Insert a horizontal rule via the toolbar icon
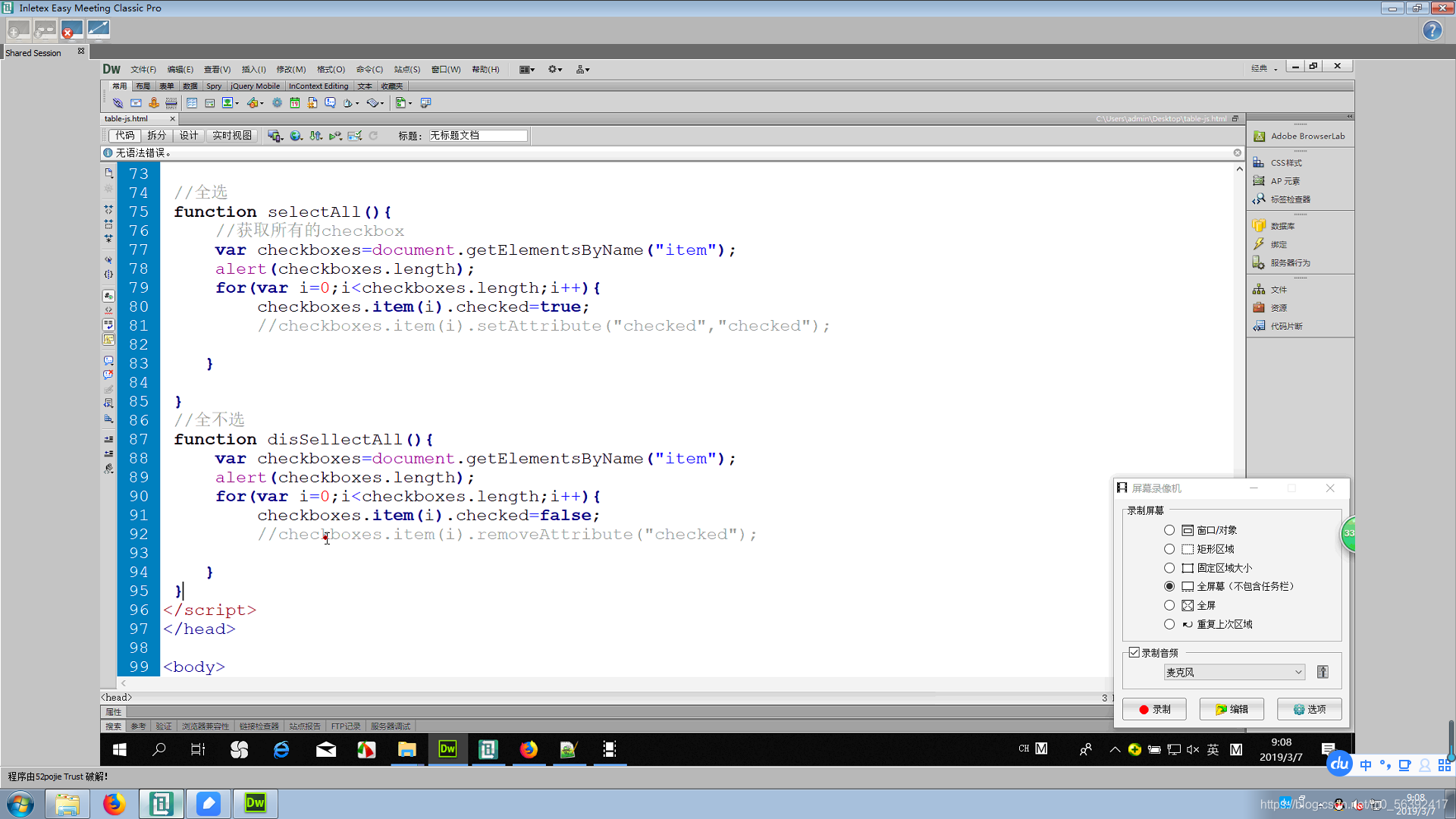This screenshot has width=1456, height=819. pyautogui.click(x=171, y=103)
